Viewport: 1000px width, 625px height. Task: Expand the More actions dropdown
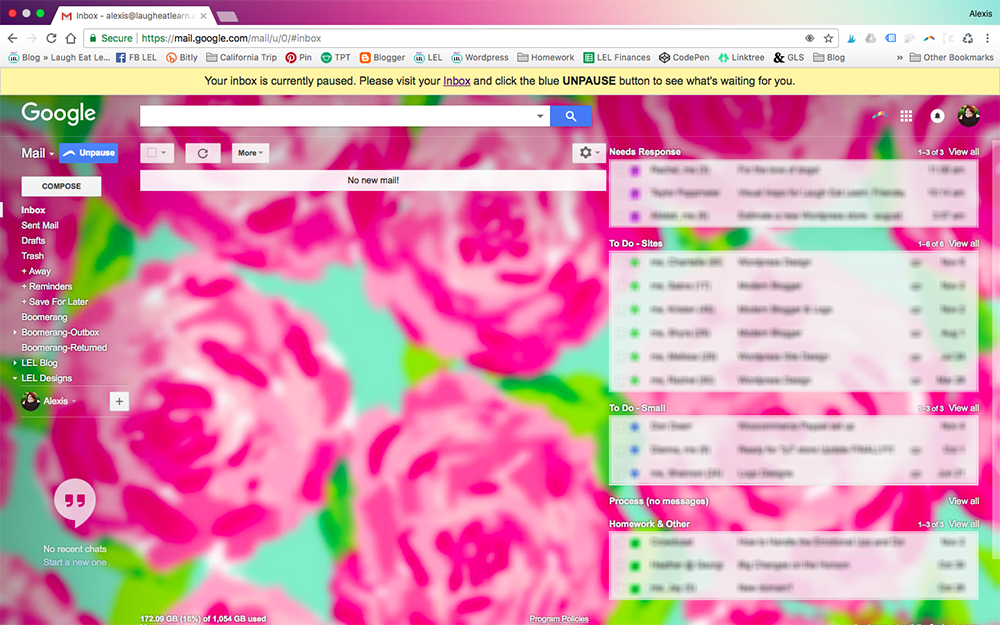[250, 153]
